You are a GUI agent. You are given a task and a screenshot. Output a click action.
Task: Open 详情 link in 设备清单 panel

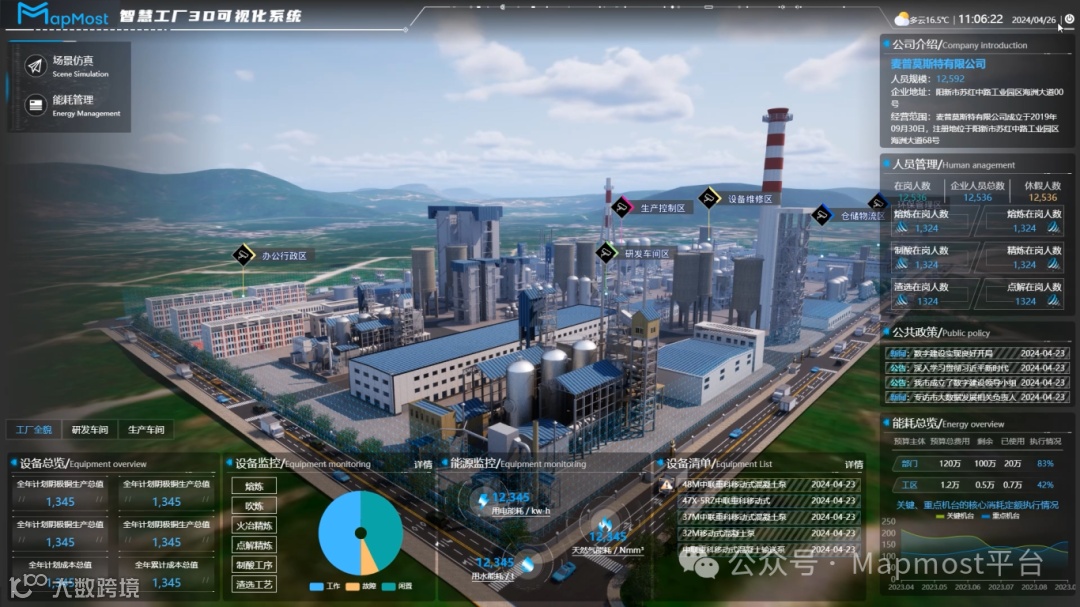(x=854, y=464)
